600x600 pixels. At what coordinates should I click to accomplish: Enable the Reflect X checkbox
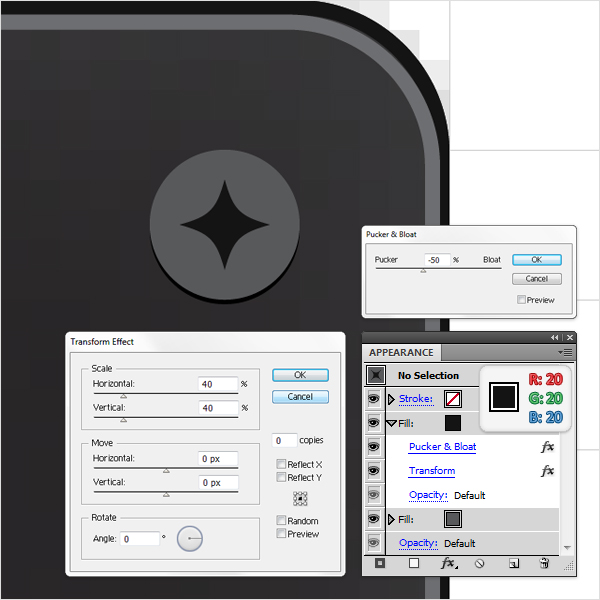click(x=281, y=464)
